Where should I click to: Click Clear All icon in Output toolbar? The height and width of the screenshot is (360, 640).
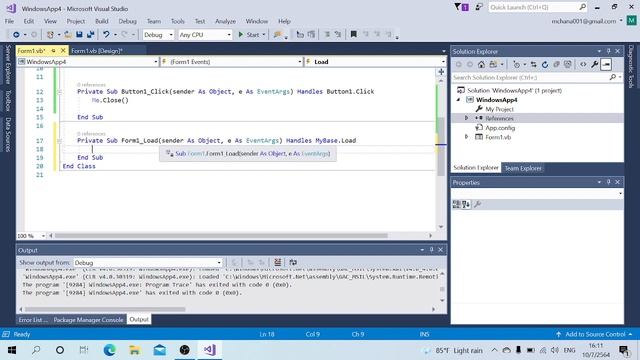tap(278, 262)
